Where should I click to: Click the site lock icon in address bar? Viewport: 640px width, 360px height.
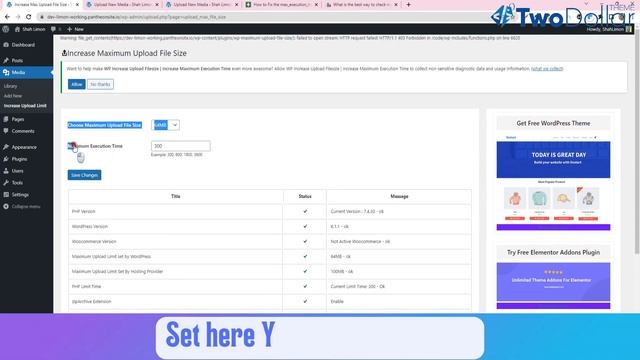41,17
